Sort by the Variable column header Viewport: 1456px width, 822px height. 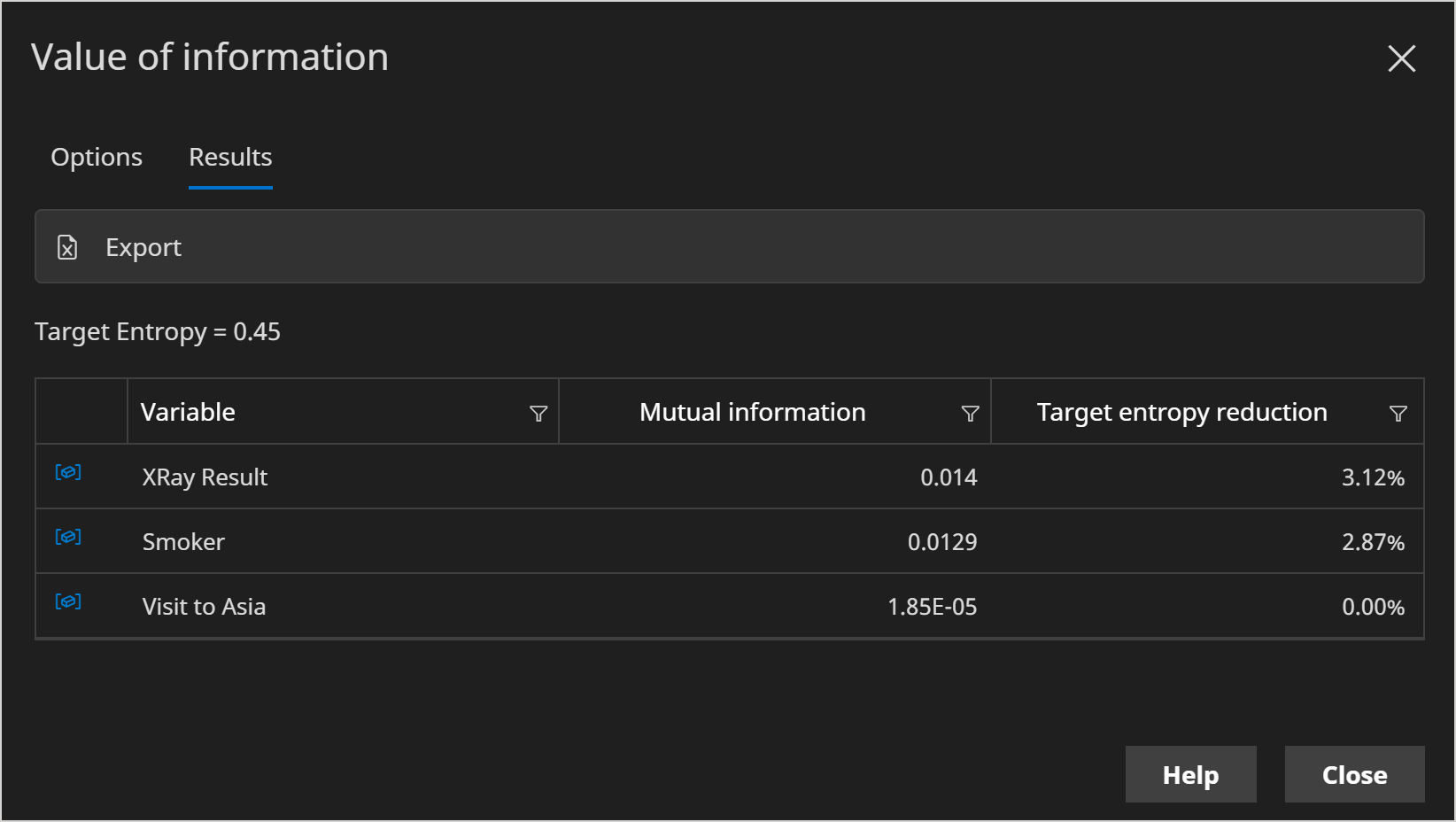pos(188,412)
